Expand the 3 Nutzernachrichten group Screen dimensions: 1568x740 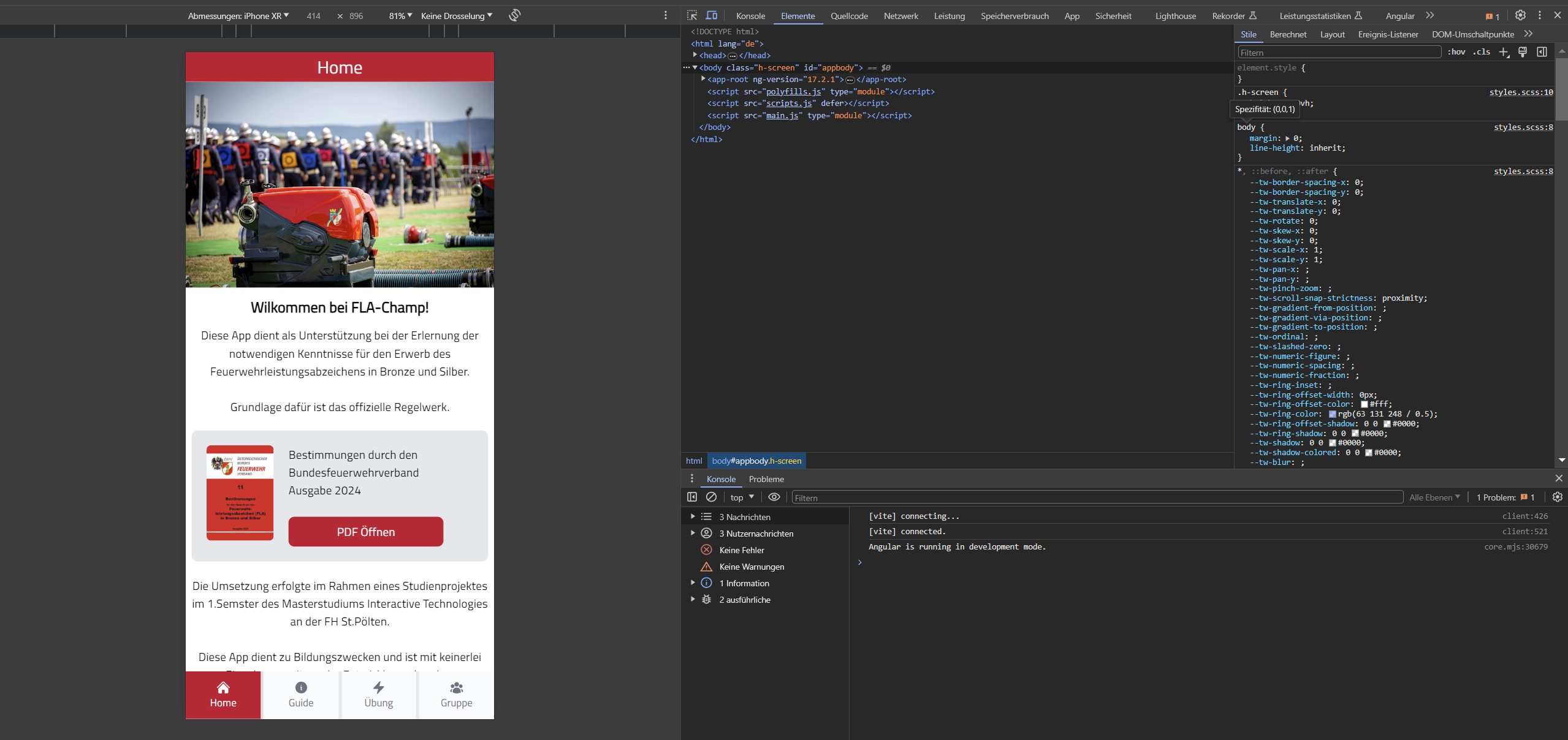click(x=693, y=533)
